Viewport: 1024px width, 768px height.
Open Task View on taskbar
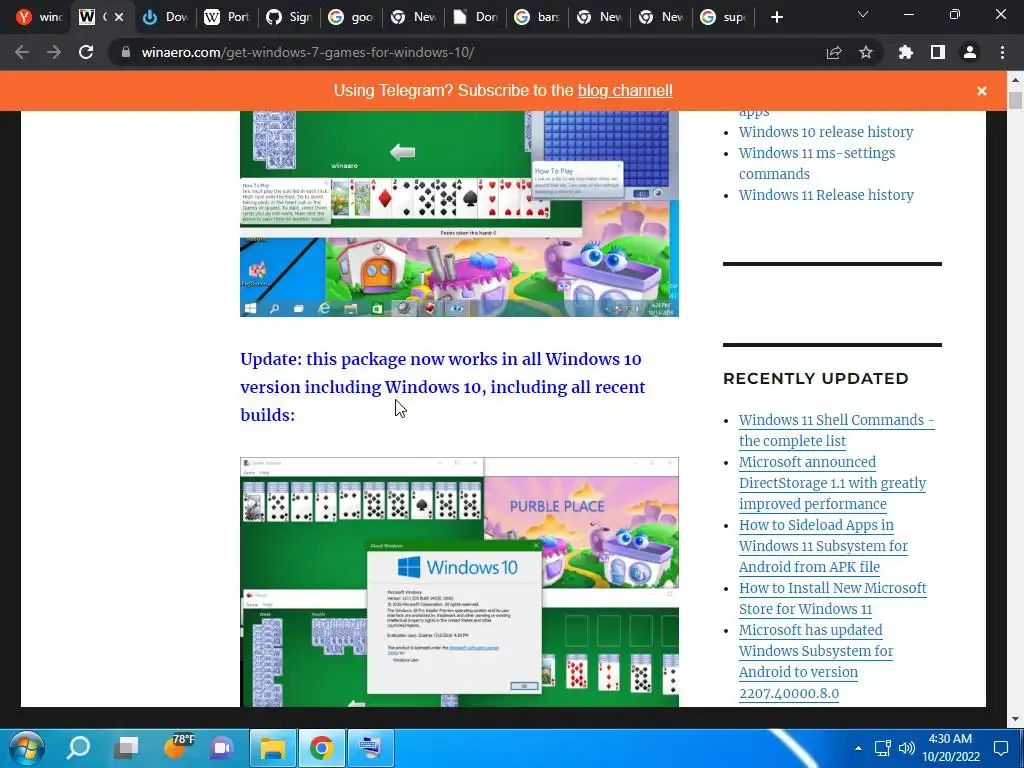coord(126,747)
